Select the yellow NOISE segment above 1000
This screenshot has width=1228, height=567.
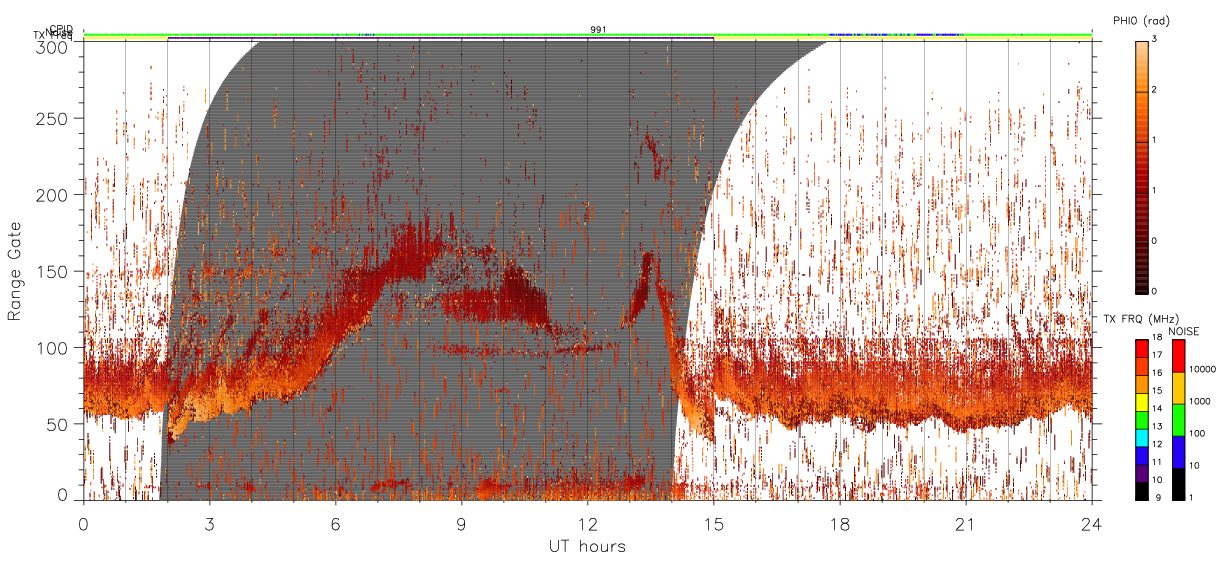[1178, 388]
